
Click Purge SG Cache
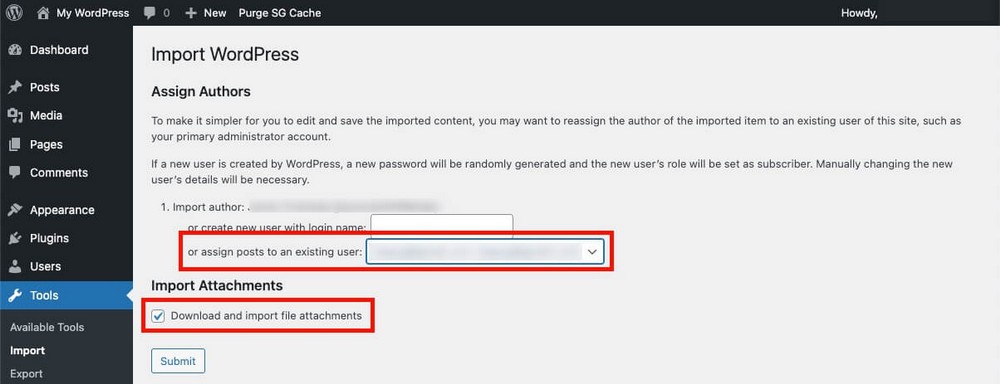click(x=280, y=13)
